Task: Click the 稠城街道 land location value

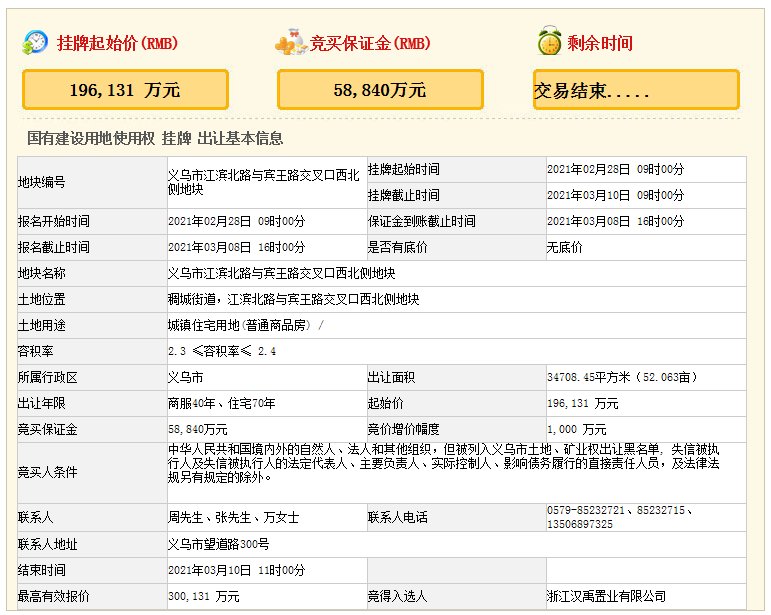Action: click(x=294, y=299)
